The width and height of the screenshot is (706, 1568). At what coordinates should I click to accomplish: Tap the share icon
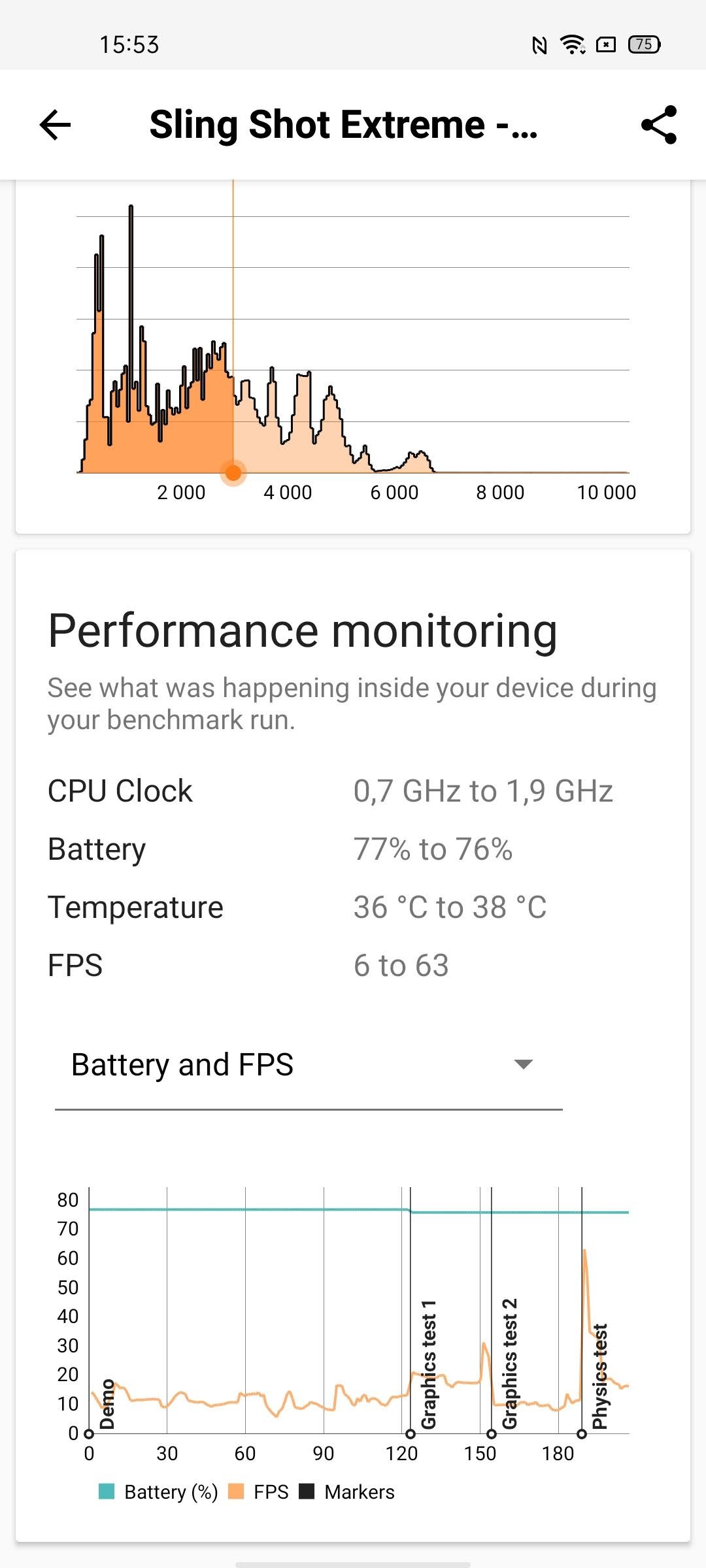pyautogui.click(x=658, y=125)
